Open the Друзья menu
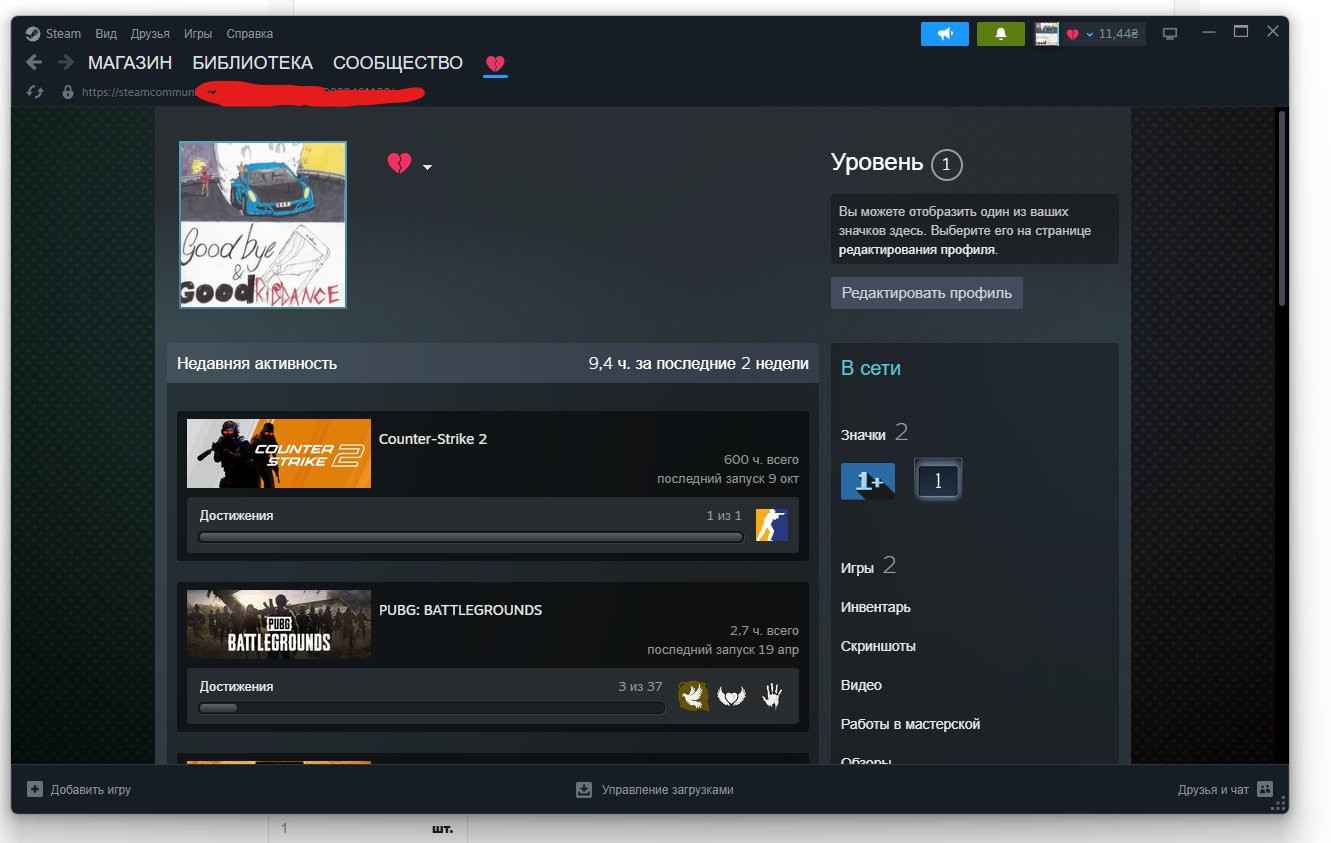 click(x=150, y=33)
